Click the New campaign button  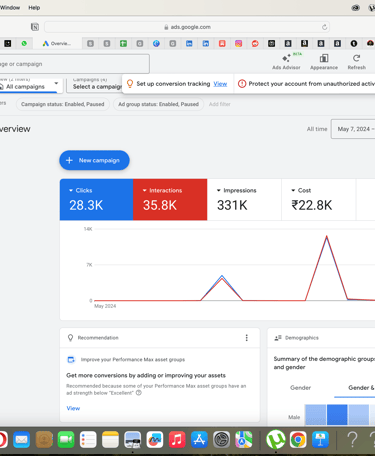pos(94,160)
